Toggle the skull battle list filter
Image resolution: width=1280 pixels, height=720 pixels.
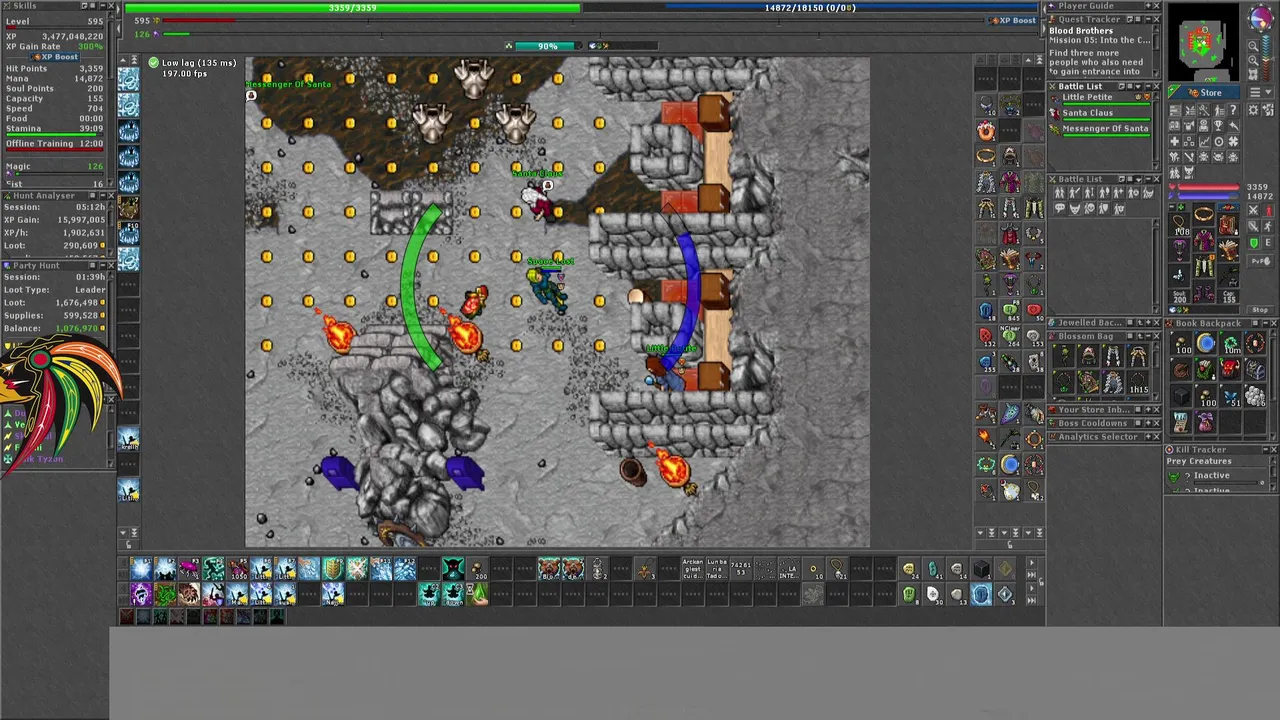point(1089,208)
